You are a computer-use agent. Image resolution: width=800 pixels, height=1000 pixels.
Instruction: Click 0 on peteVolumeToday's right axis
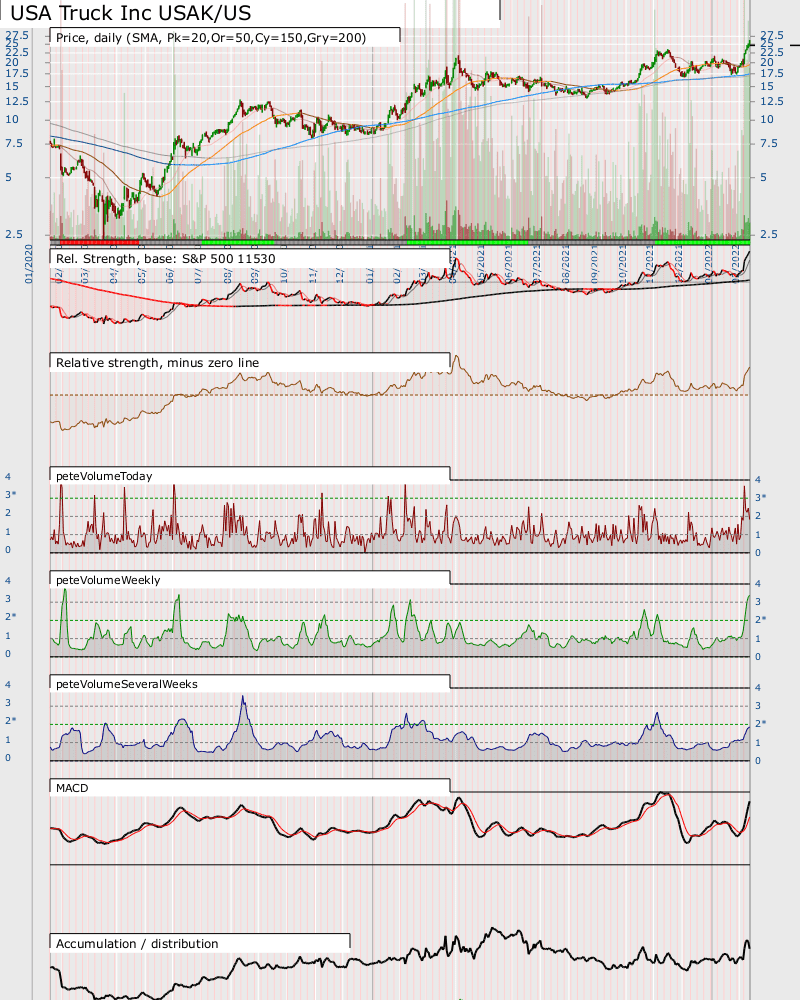point(758,553)
